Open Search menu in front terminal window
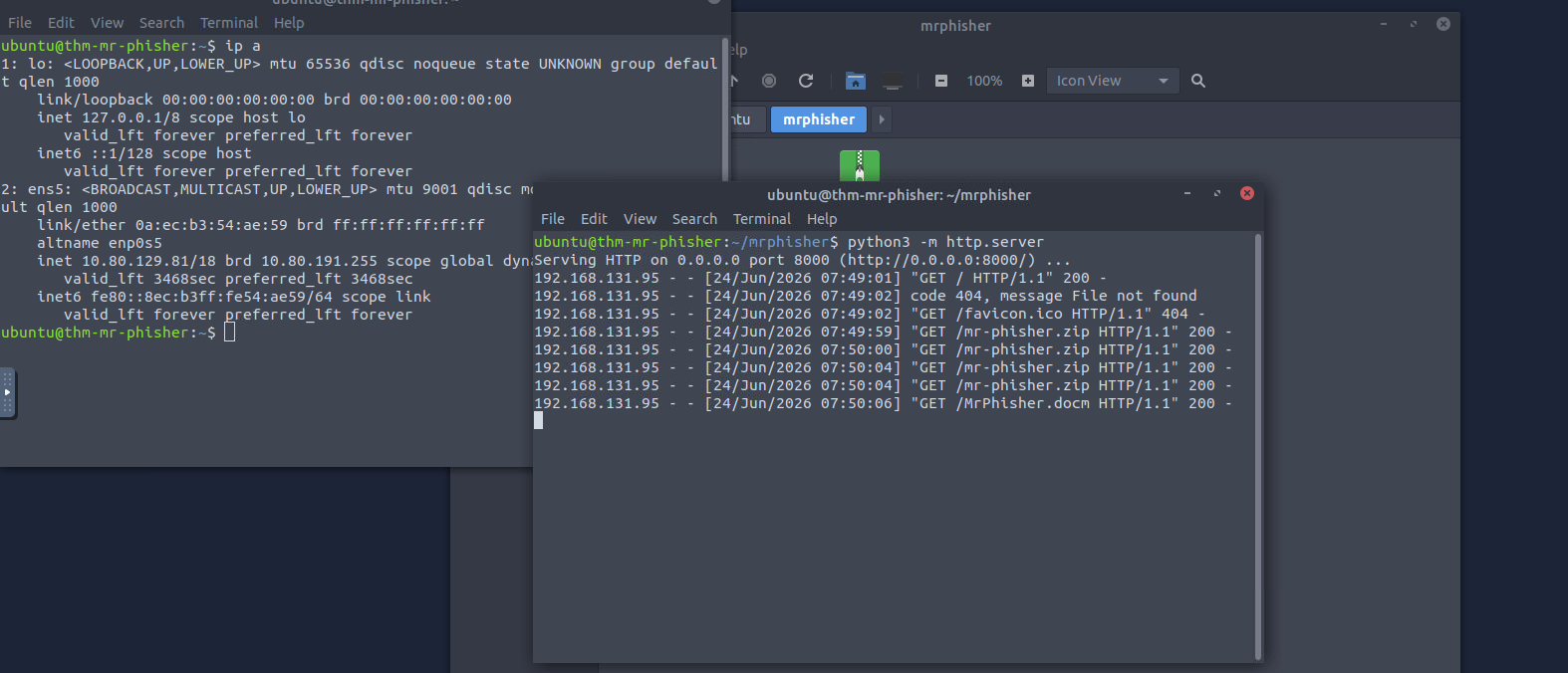Image resolution: width=1568 pixels, height=673 pixels. click(x=694, y=219)
